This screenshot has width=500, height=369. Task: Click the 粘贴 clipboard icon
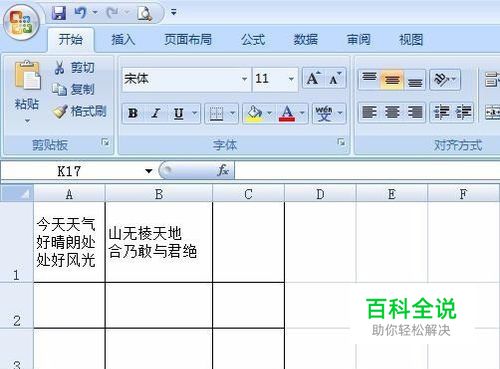pyautogui.click(x=27, y=76)
